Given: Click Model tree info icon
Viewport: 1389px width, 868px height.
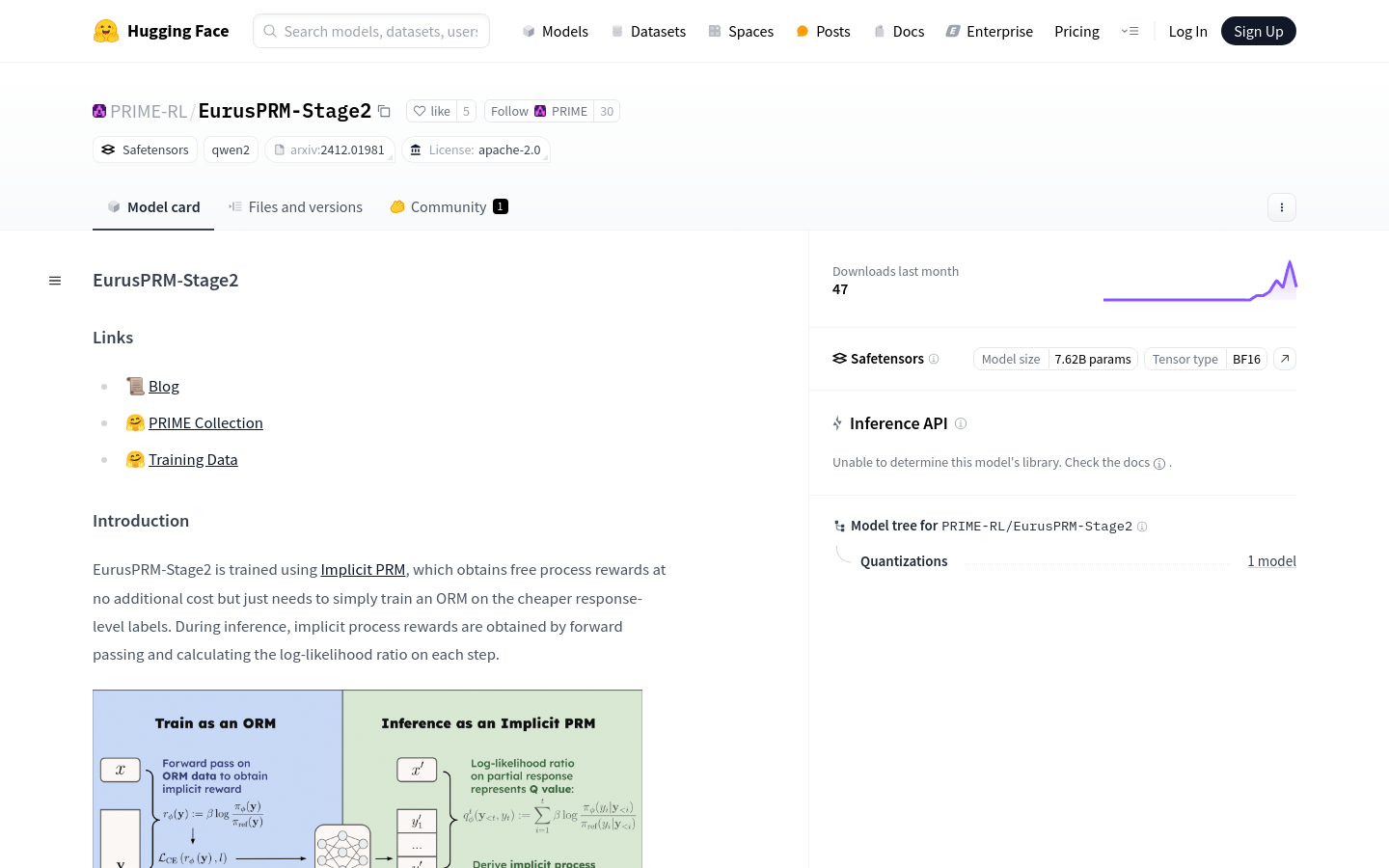Looking at the screenshot, I should (x=1142, y=527).
